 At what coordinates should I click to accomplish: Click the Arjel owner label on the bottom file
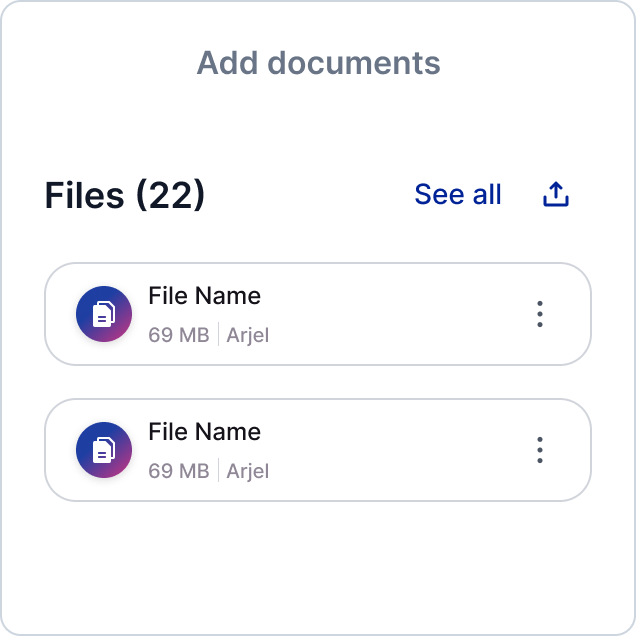tap(248, 471)
